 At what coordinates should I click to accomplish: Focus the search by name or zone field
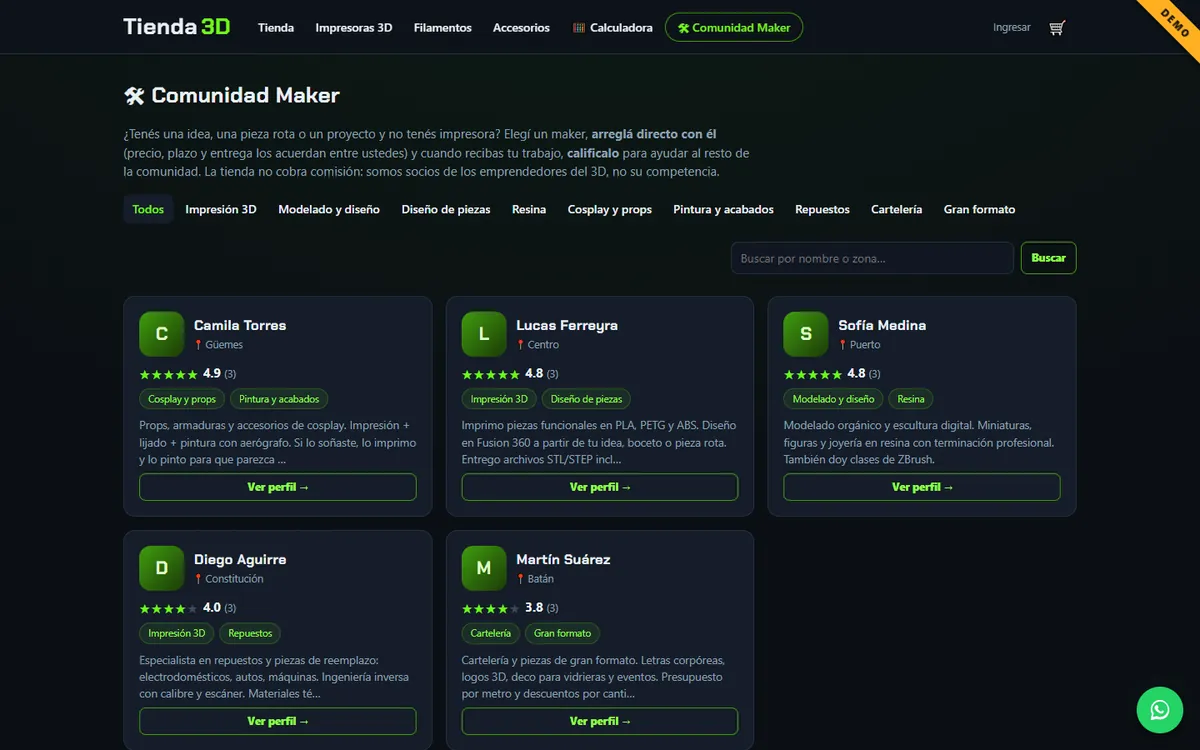click(872, 258)
